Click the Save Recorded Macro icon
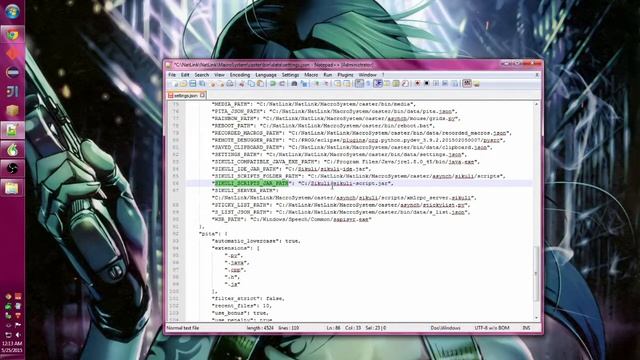The image size is (640, 360). pyautogui.click(x=454, y=84)
